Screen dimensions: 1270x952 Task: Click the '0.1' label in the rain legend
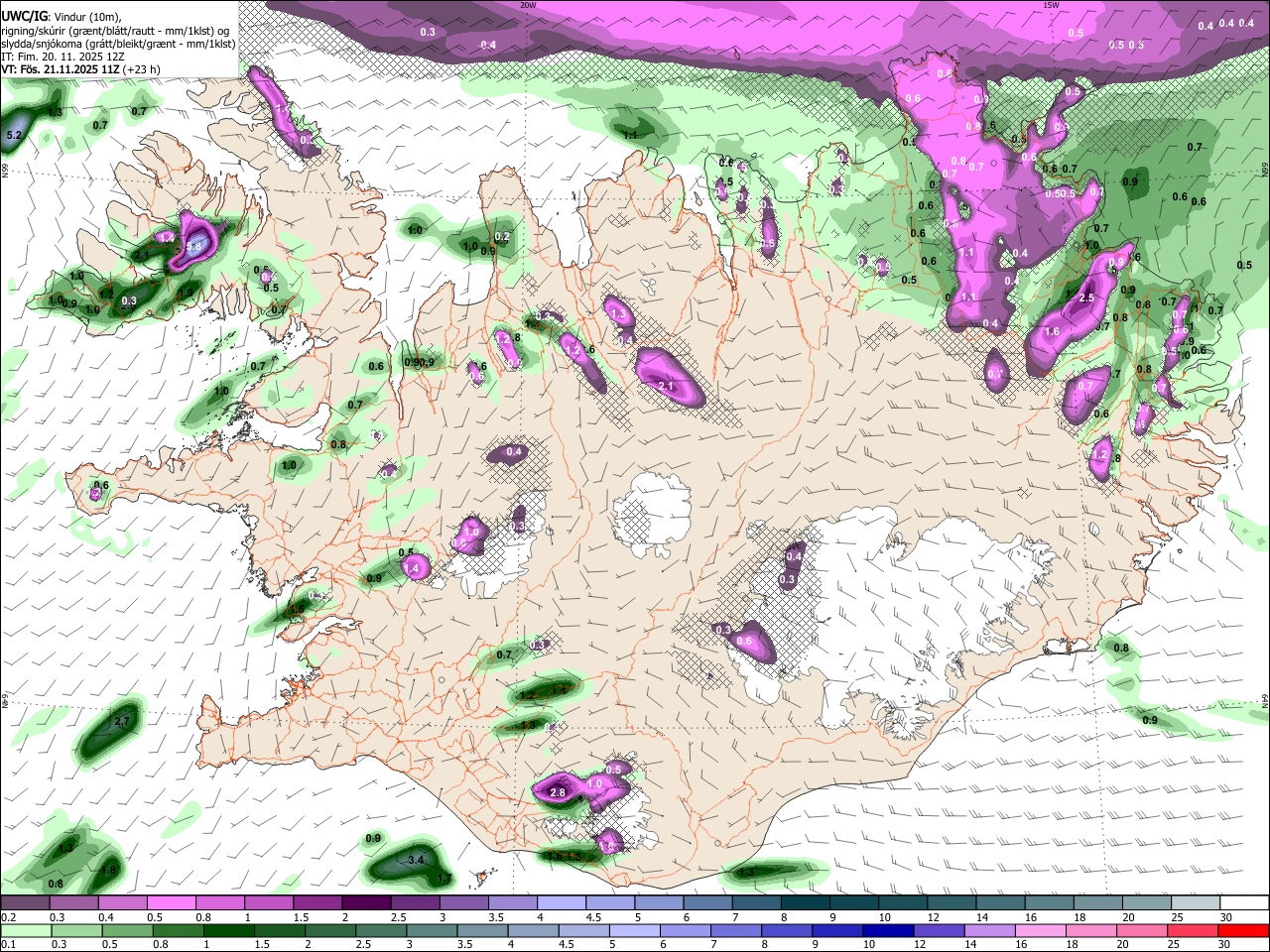coord(8,945)
